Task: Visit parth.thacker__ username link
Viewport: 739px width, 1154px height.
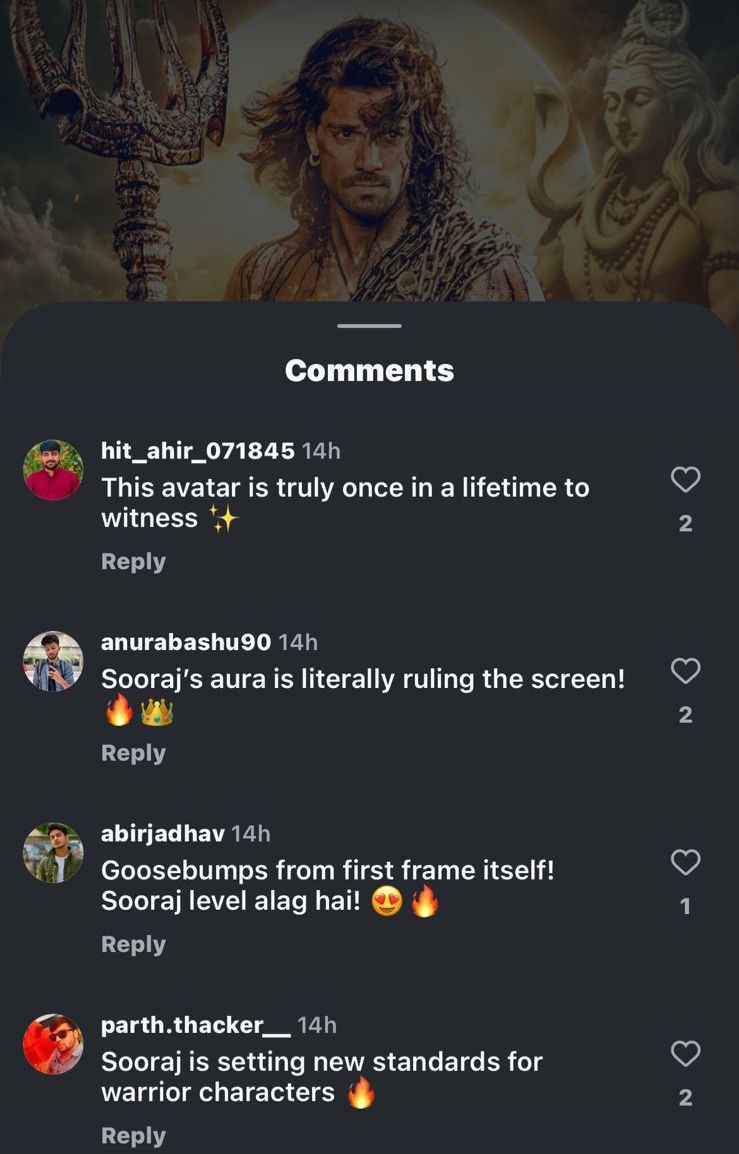Action: [195, 1025]
